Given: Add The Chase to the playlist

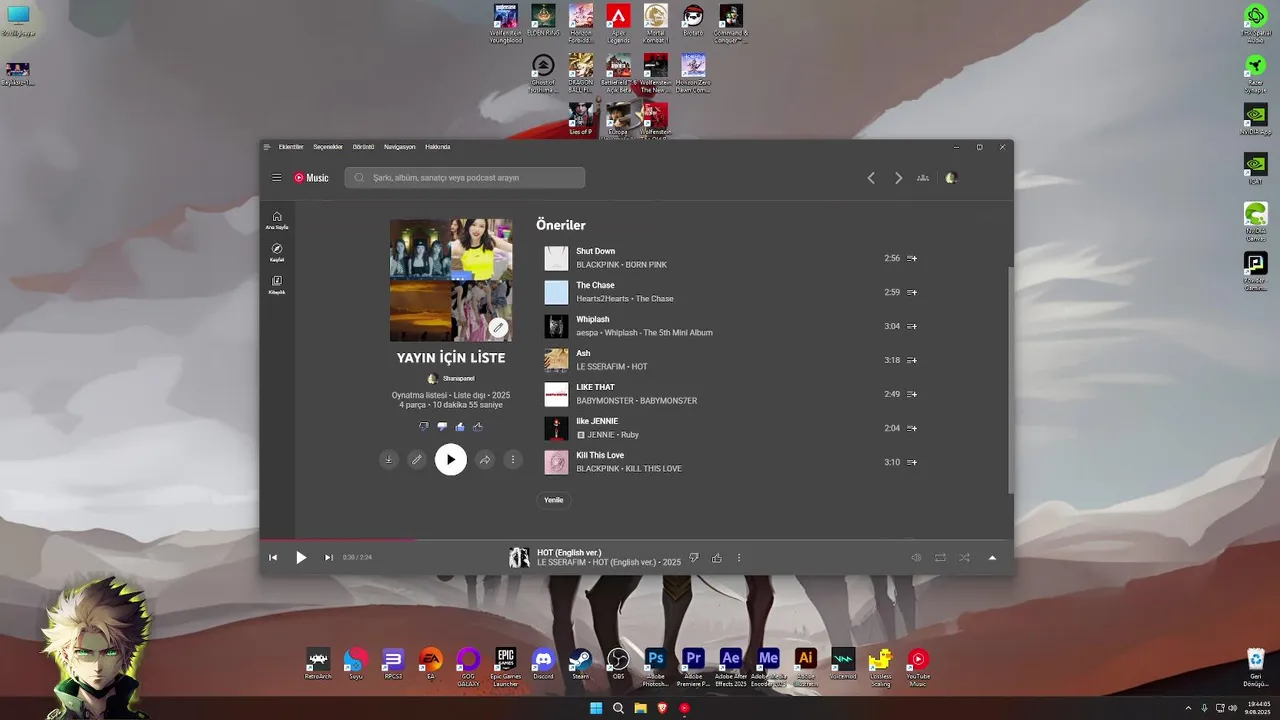Looking at the screenshot, I should pyautogui.click(x=912, y=292).
